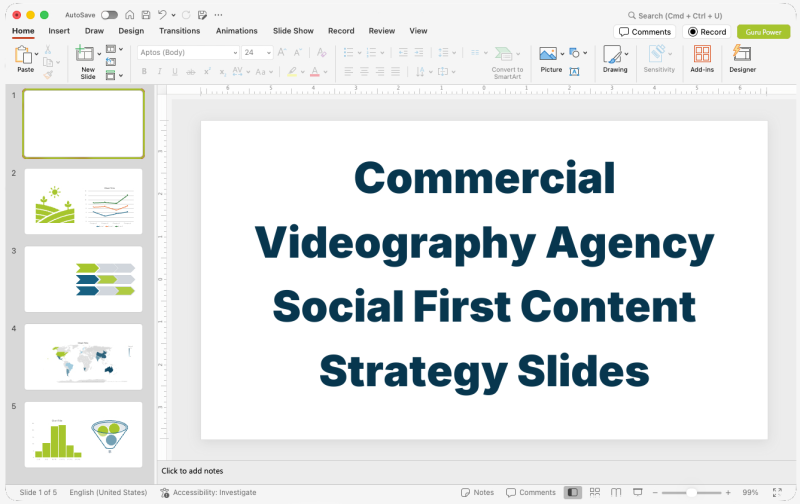Open the Change Case Aa dropdown

(264, 72)
